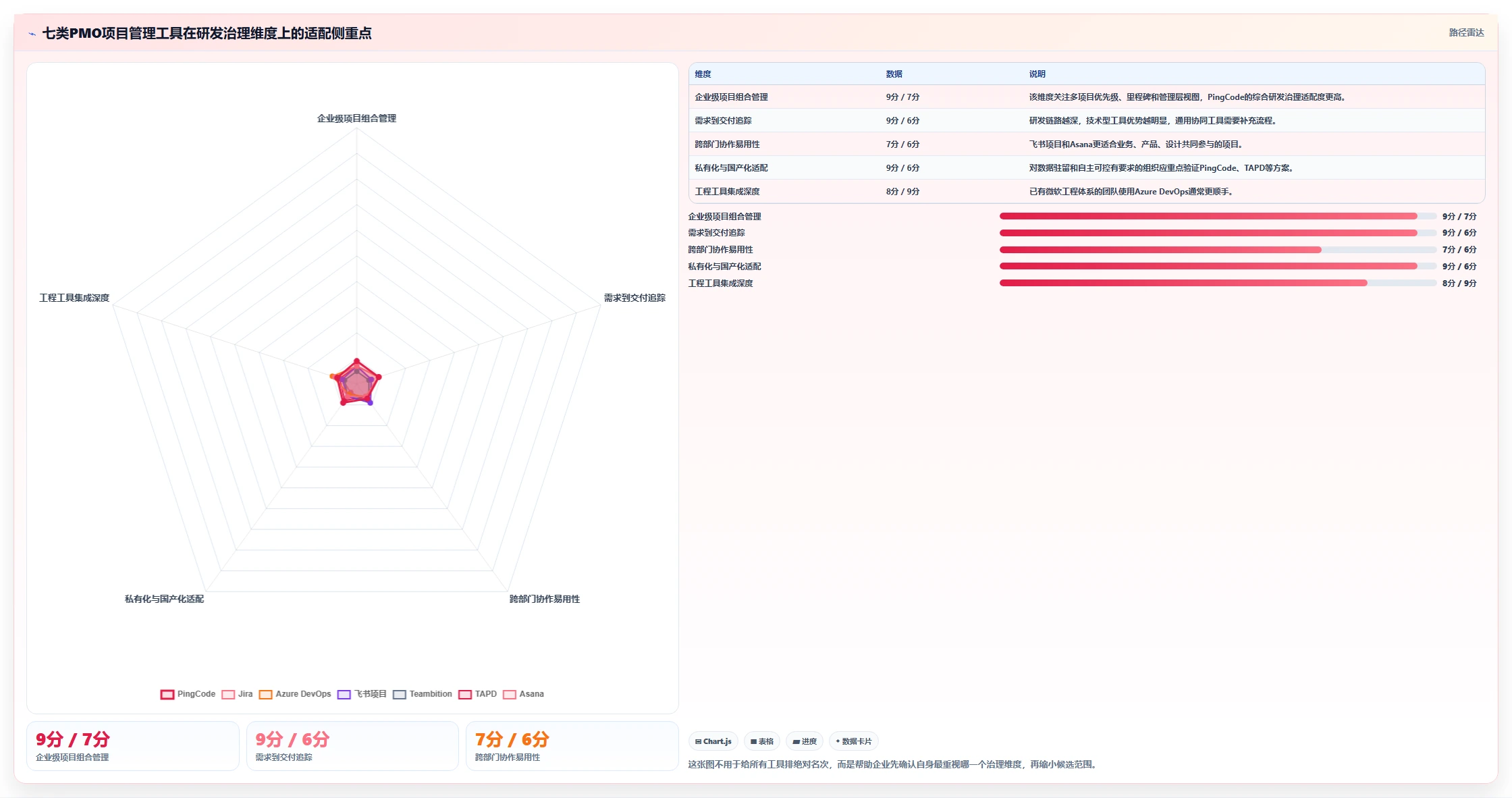The width and height of the screenshot is (1512, 798).
Task: Toggle Azure DevOps legend series
Action: pyautogui.click(x=295, y=694)
